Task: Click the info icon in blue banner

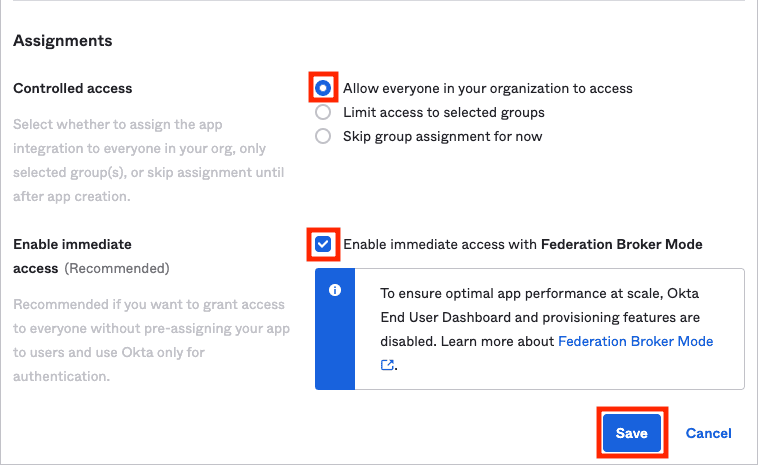Action: click(335, 290)
